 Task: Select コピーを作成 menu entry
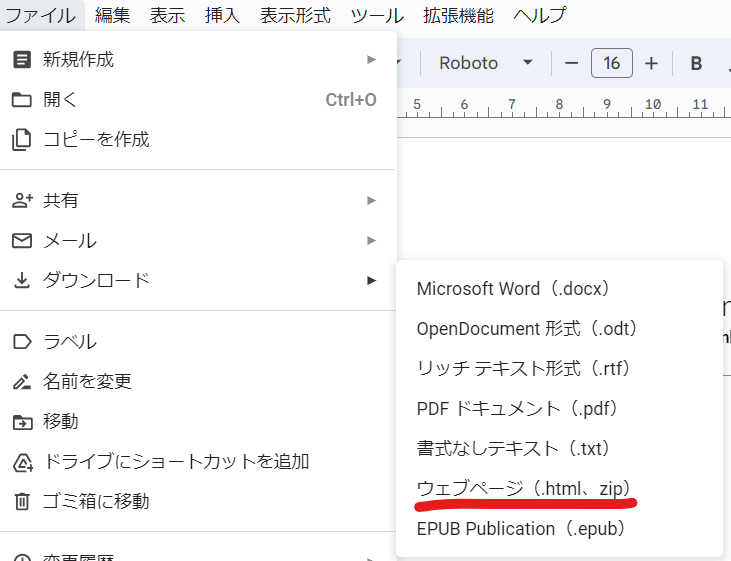pos(198,140)
